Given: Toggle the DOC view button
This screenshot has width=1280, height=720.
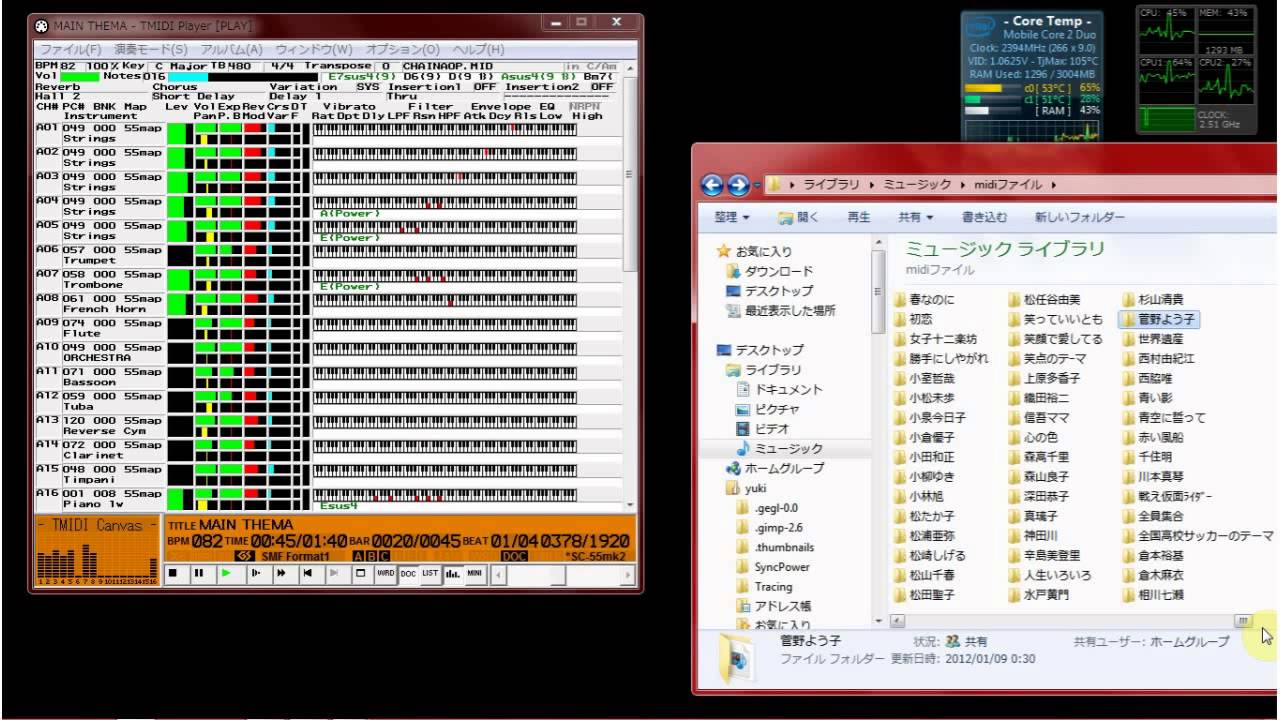Looking at the screenshot, I should 408,573.
